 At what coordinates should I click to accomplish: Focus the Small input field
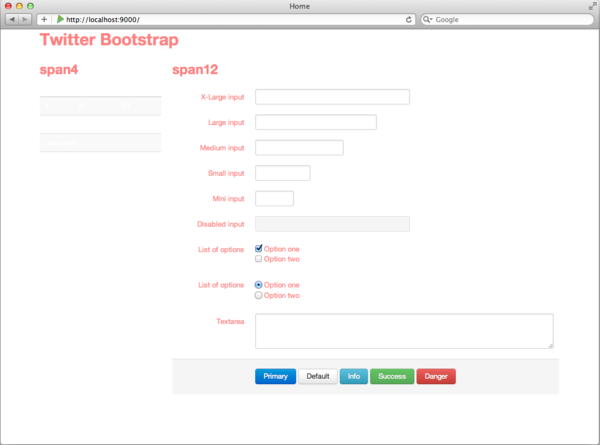tap(282, 173)
